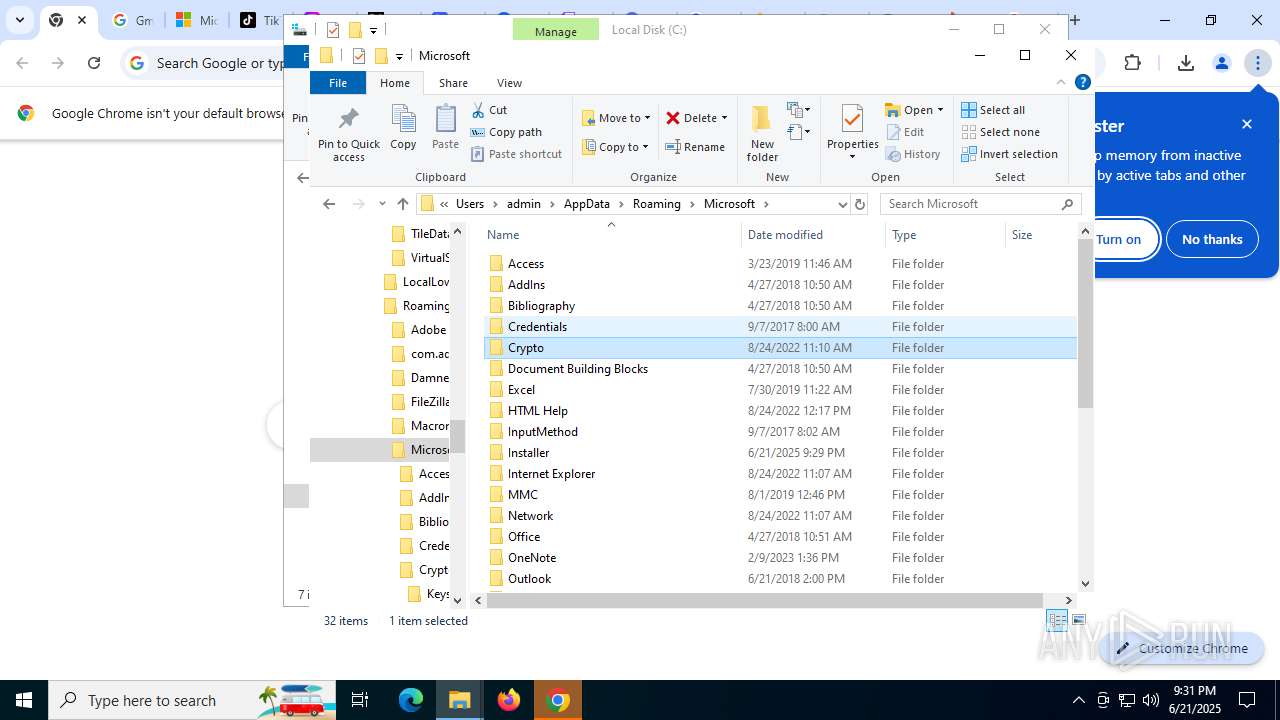This screenshot has width=1280, height=720.
Task: Open Chrome Downloads icon
Action: pos(1186,63)
